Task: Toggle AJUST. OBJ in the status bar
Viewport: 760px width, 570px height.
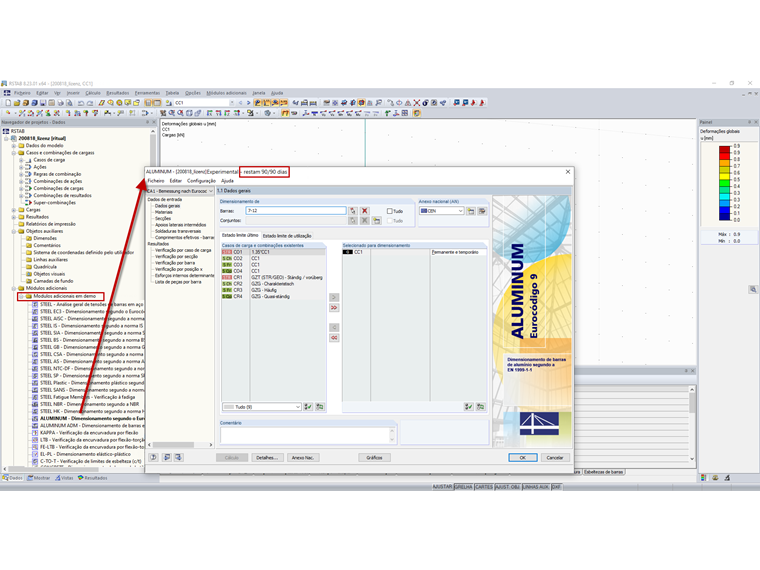Action: click(507, 487)
